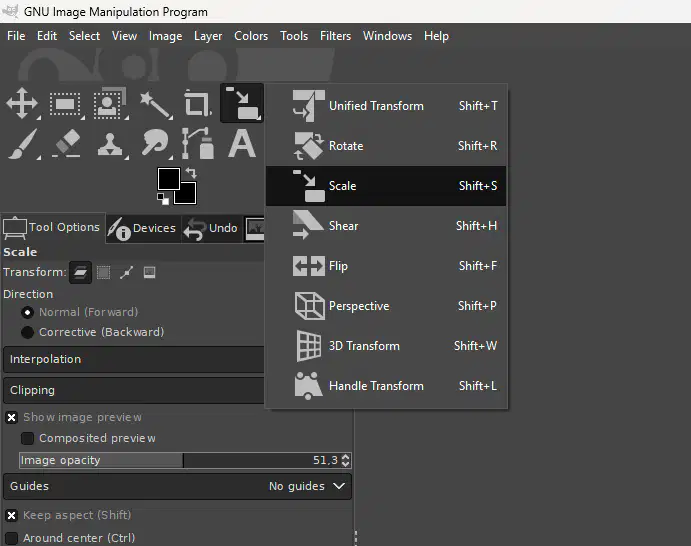Select the Paintbrush tool
This screenshot has width=691, height=546.
22,144
